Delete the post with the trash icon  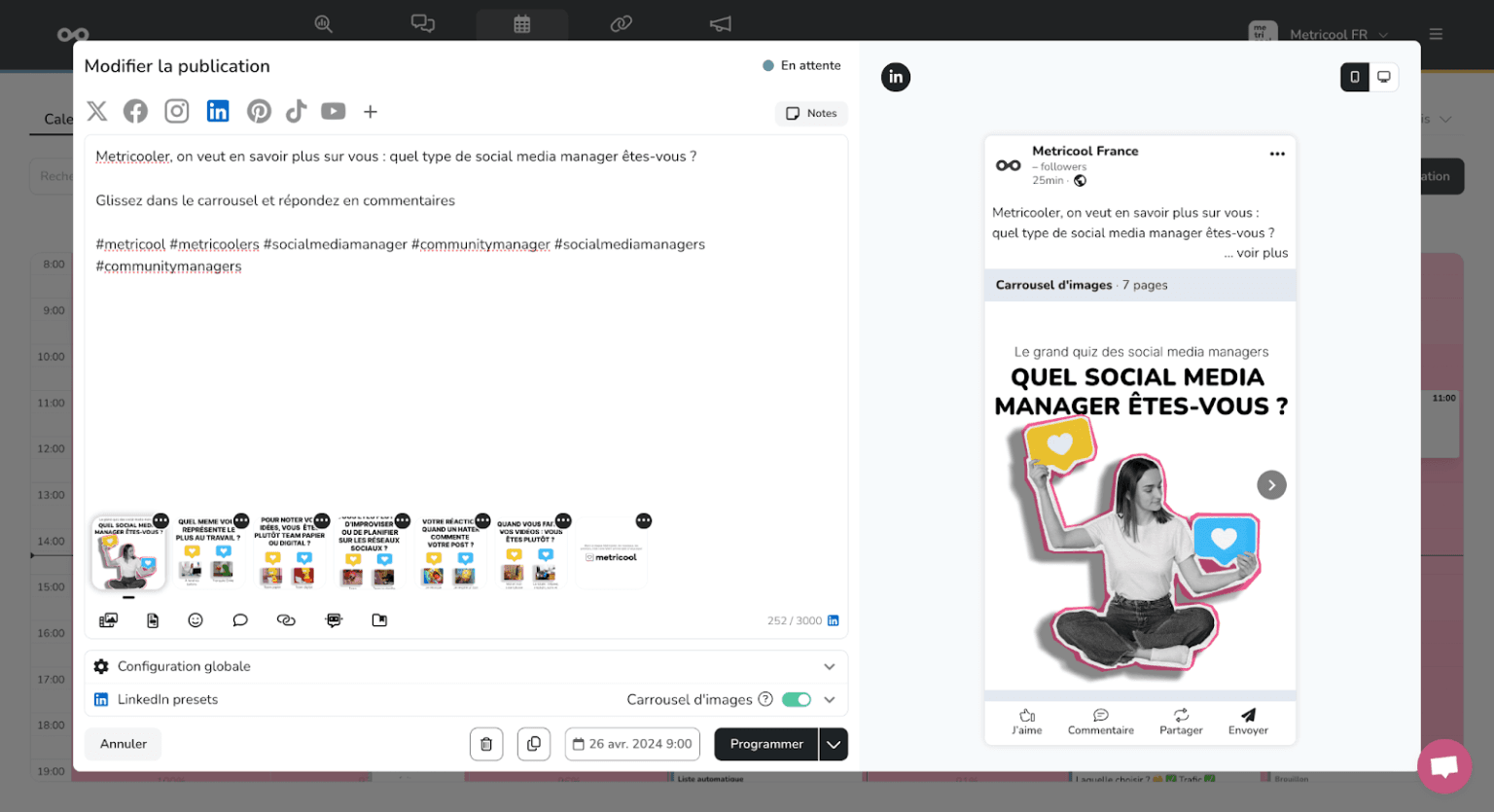point(486,743)
